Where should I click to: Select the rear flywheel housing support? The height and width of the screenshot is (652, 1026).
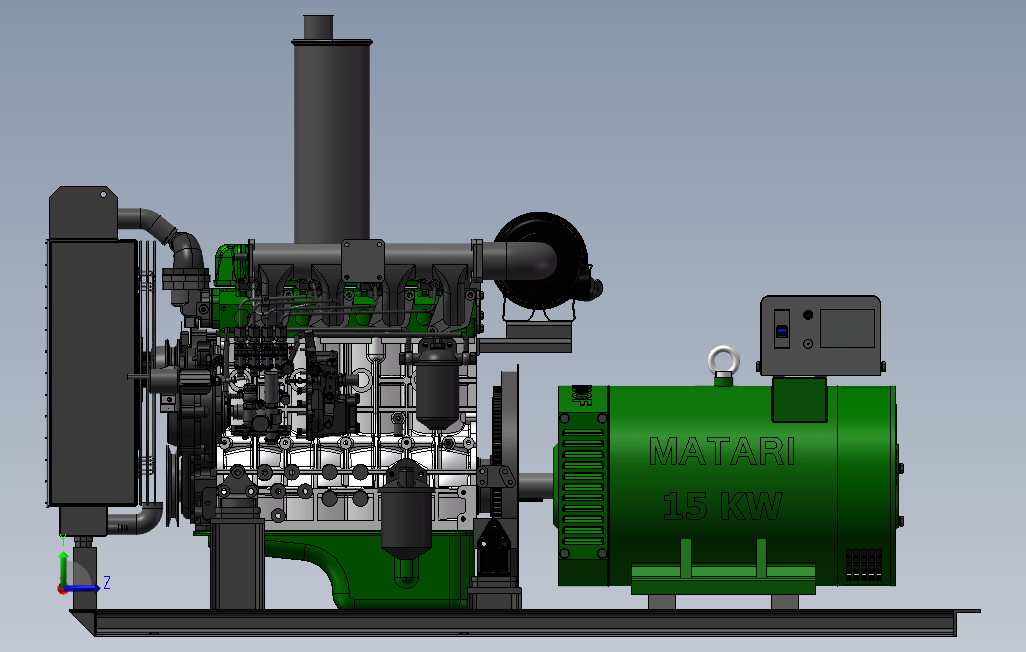click(x=495, y=563)
